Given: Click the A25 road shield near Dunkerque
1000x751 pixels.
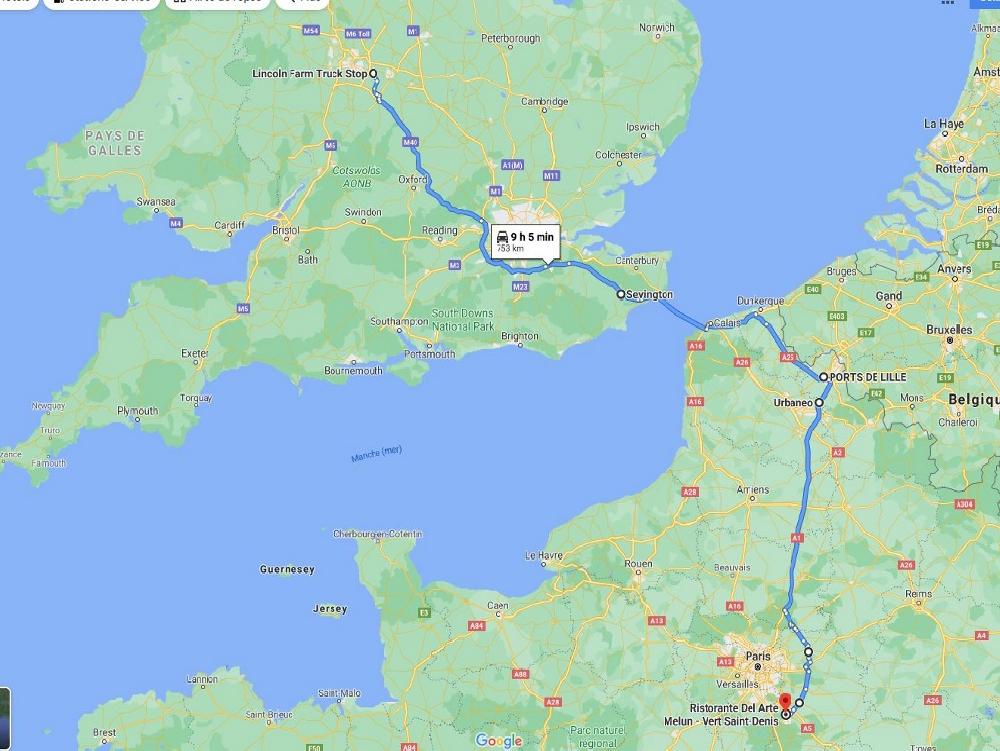Looking at the screenshot, I should point(788,357).
